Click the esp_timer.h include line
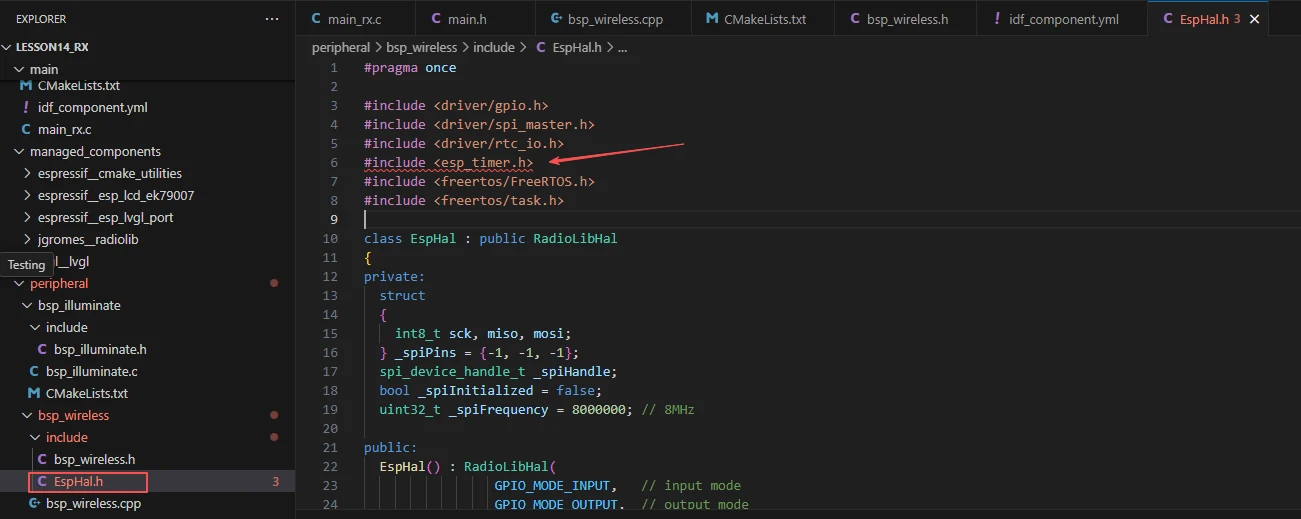Viewport: 1301px width, 519px height. pos(448,162)
